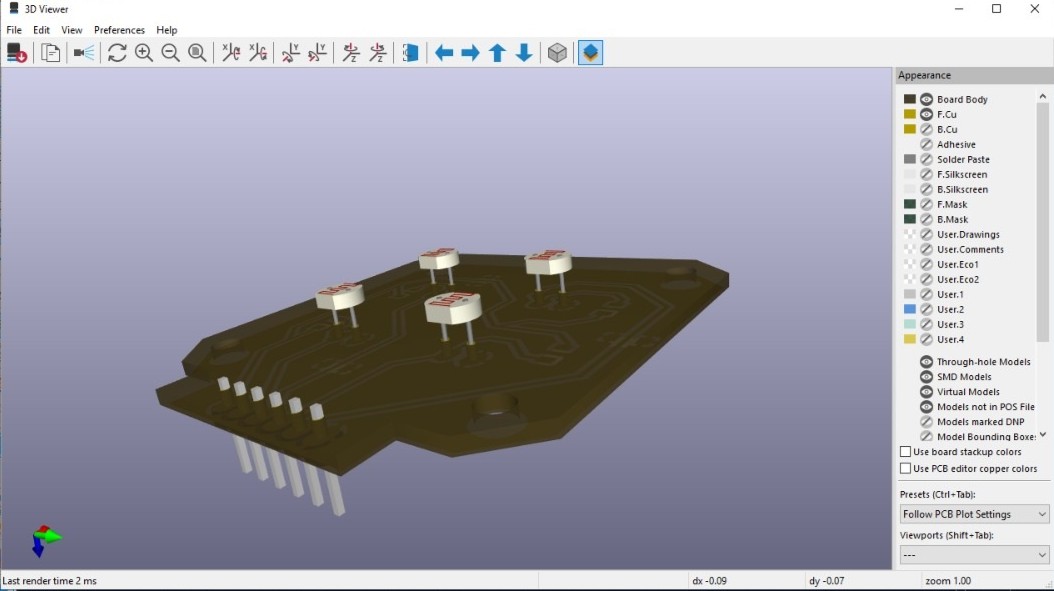
Task: Click the User.2 blue color swatch
Action: click(x=909, y=309)
